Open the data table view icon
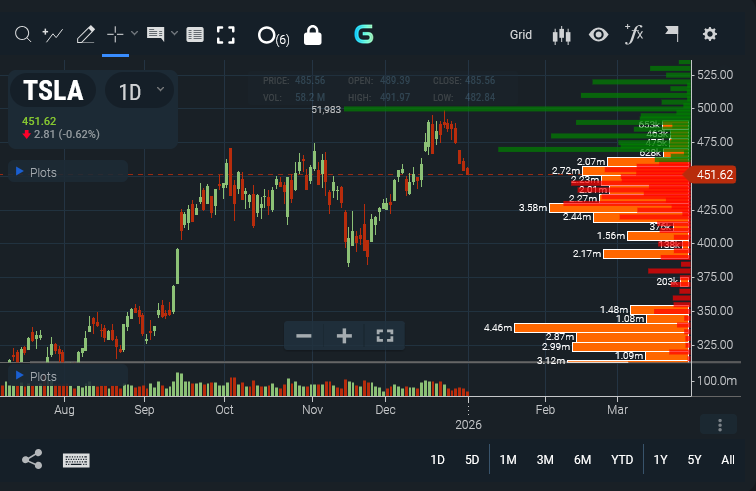The image size is (756, 491). click(x=195, y=35)
